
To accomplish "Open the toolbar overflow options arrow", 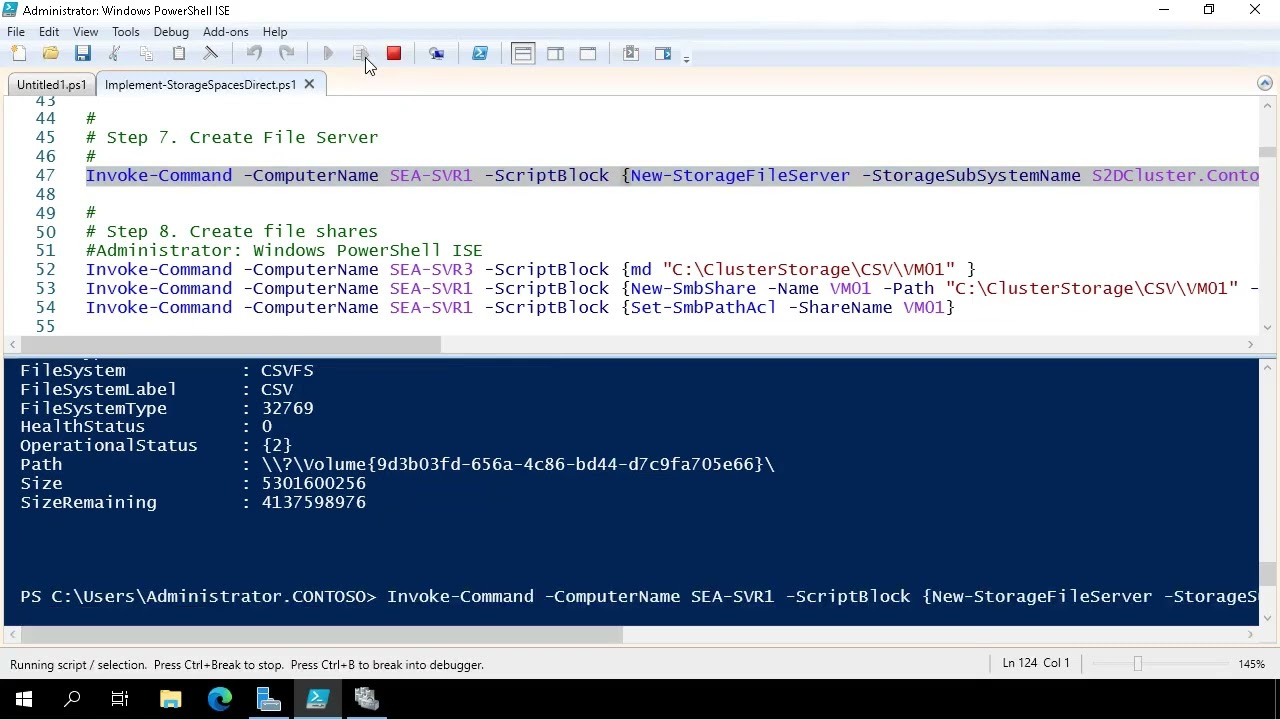I will click(x=686, y=59).
